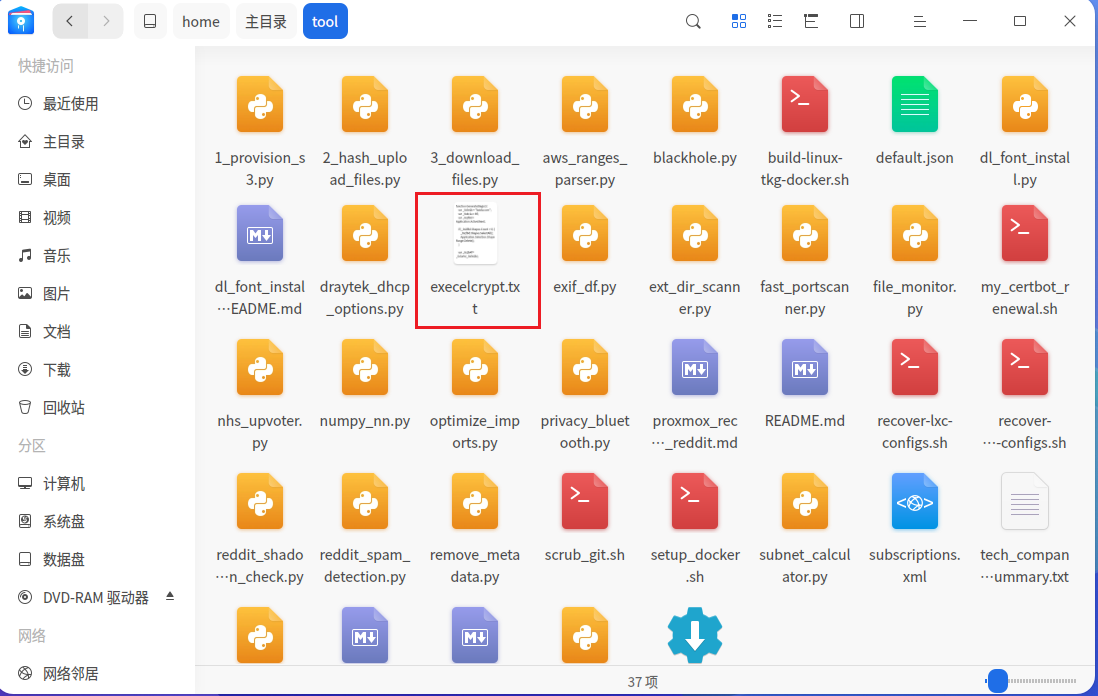Select build-linux-tkg-docker.sh script icon
The image size is (1098, 696).
(805, 105)
